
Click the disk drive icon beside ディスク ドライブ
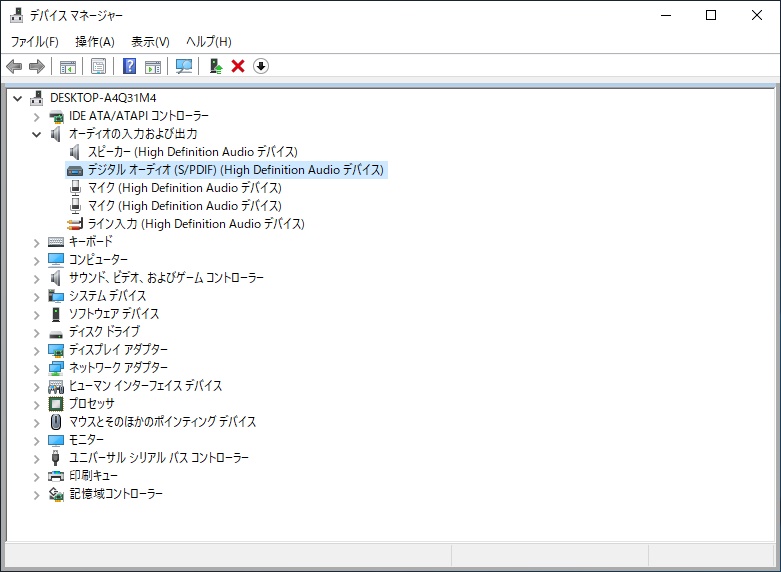point(56,334)
